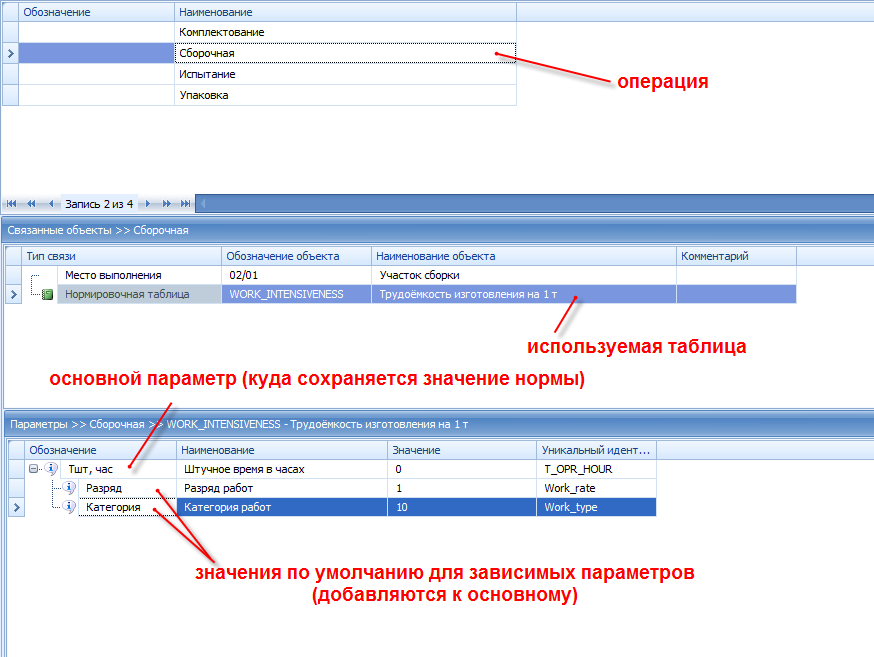874x657 pixels.
Task: Click Участок сборки cell
Action: click(524, 275)
